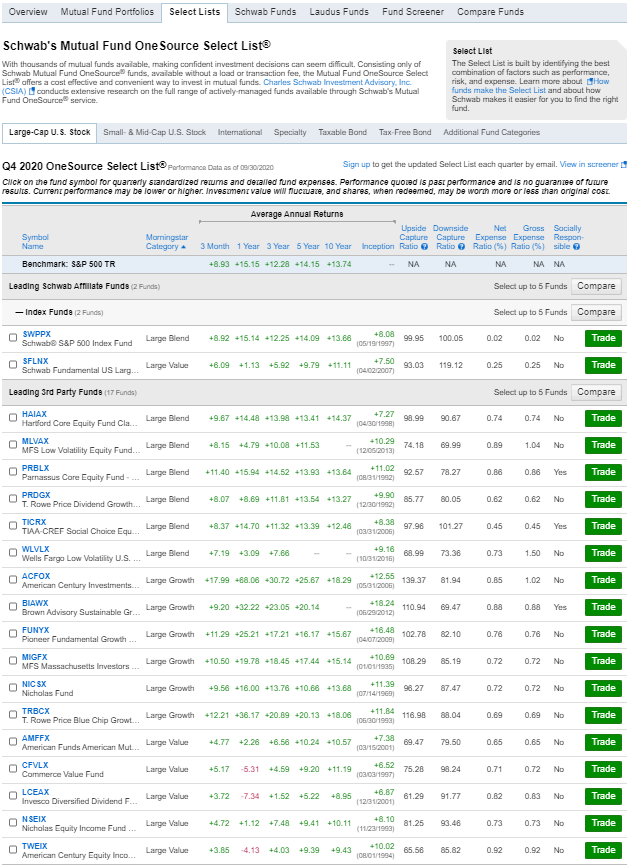Tick the NICSX fund checkbox

pos(13,688)
